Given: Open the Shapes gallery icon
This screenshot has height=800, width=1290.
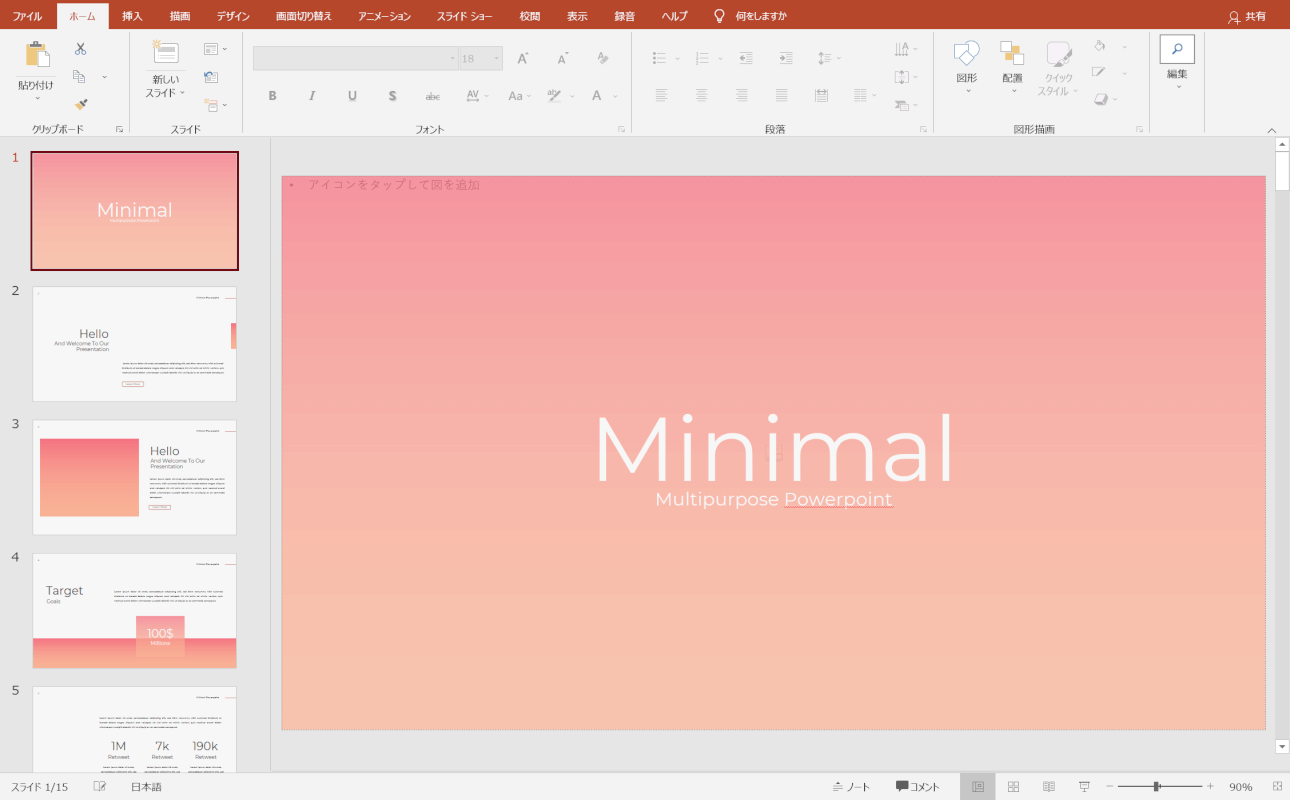Looking at the screenshot, I should (x=966, y=54).
